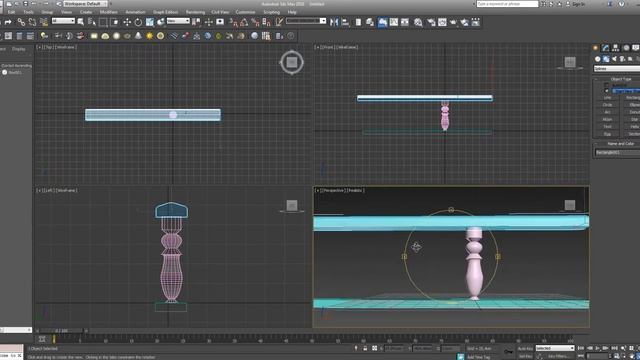
Task: Toggle Window/Crossing selection mode
Action: 115,22
